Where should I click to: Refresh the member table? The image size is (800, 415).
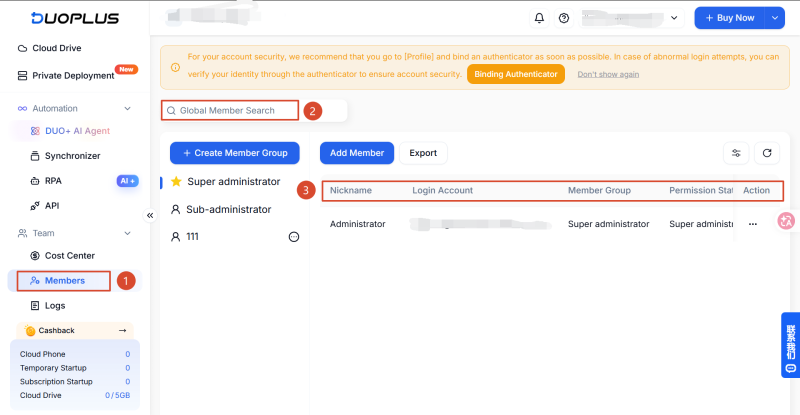pyautogui.click(x=767, y=153)
